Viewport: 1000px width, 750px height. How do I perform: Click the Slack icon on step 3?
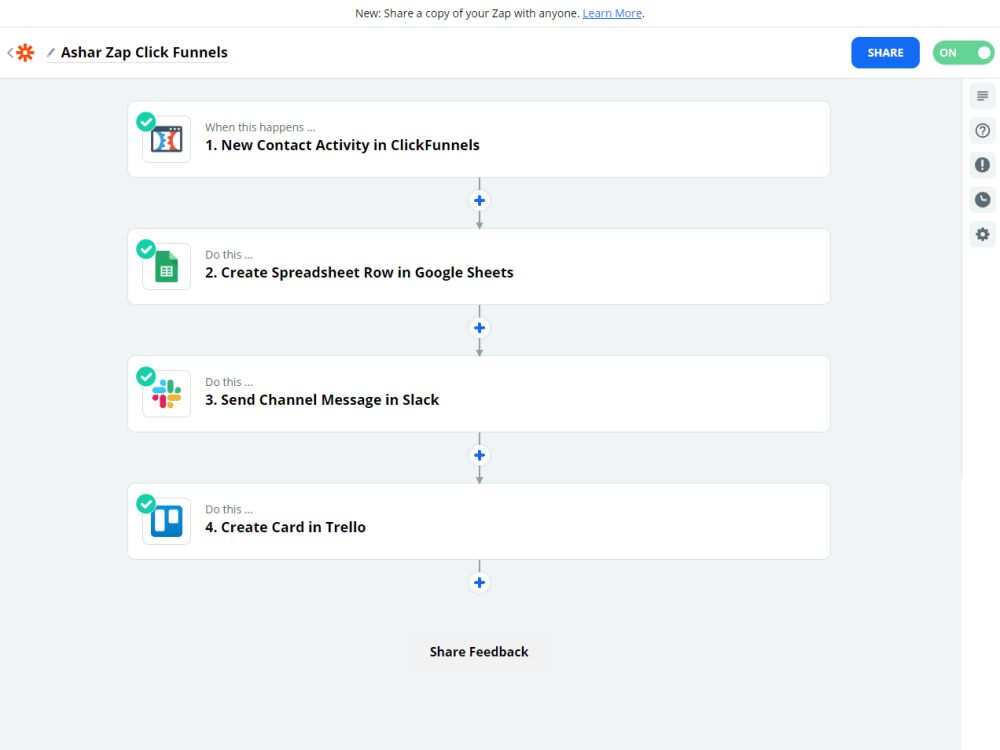(165, 393)
